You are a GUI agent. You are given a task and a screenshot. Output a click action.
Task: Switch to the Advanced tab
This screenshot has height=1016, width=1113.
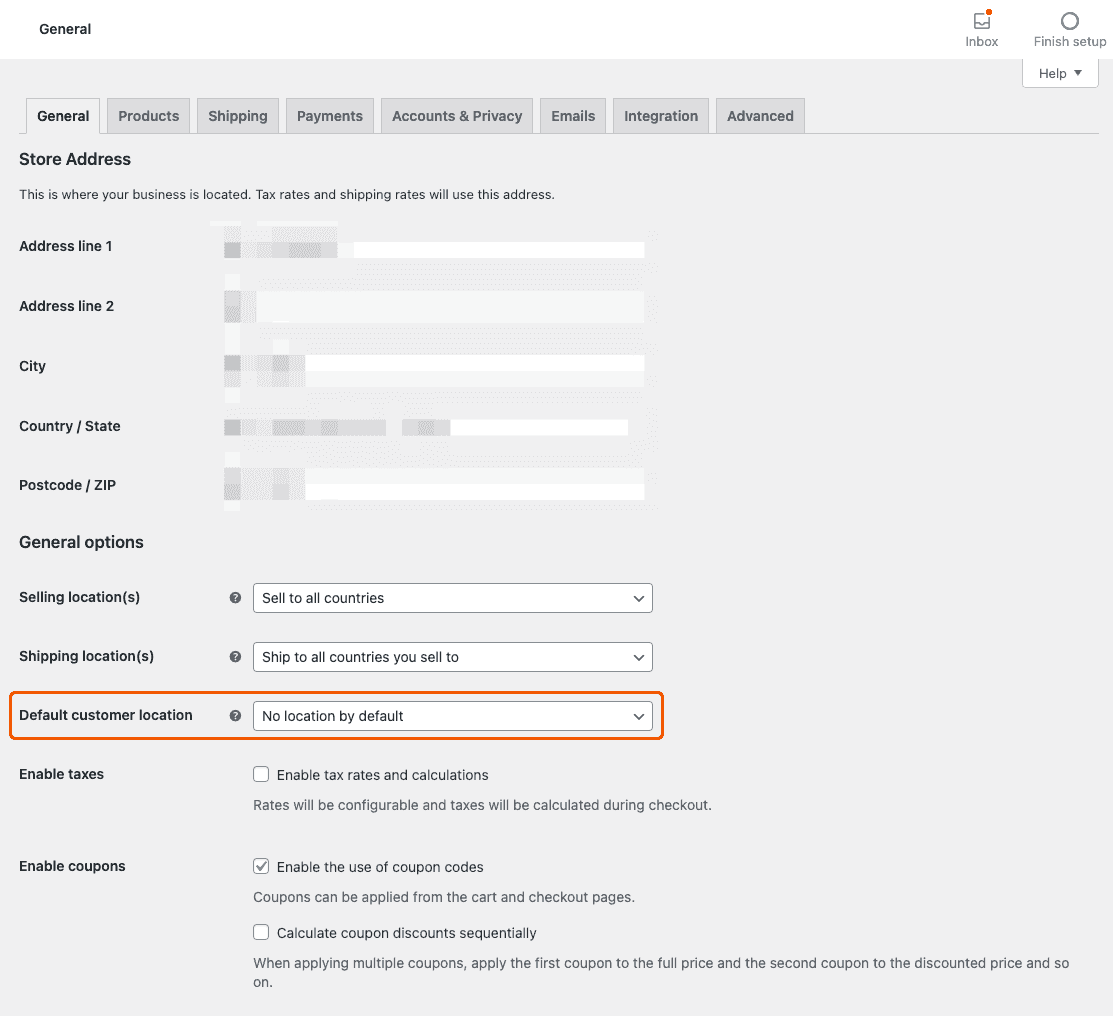760,115
